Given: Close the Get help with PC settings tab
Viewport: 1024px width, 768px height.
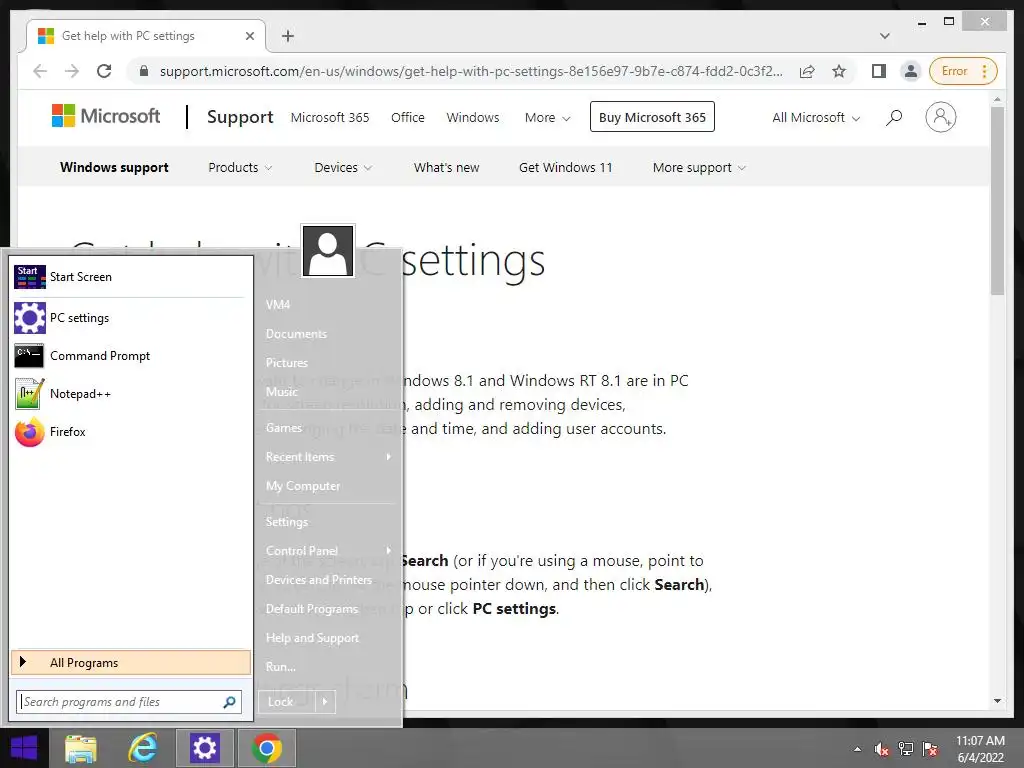Looking at the screenshot, I should point(249,36).
